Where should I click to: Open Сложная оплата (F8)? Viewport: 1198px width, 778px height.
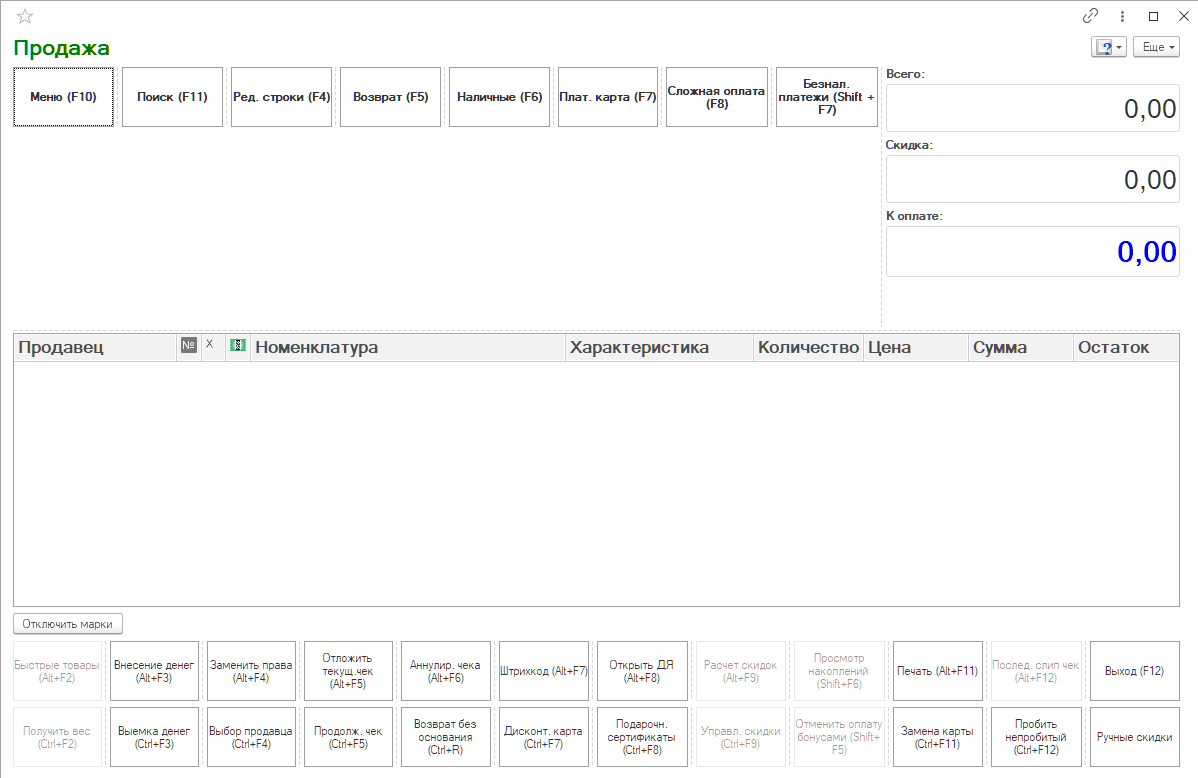tap(717, 97)
